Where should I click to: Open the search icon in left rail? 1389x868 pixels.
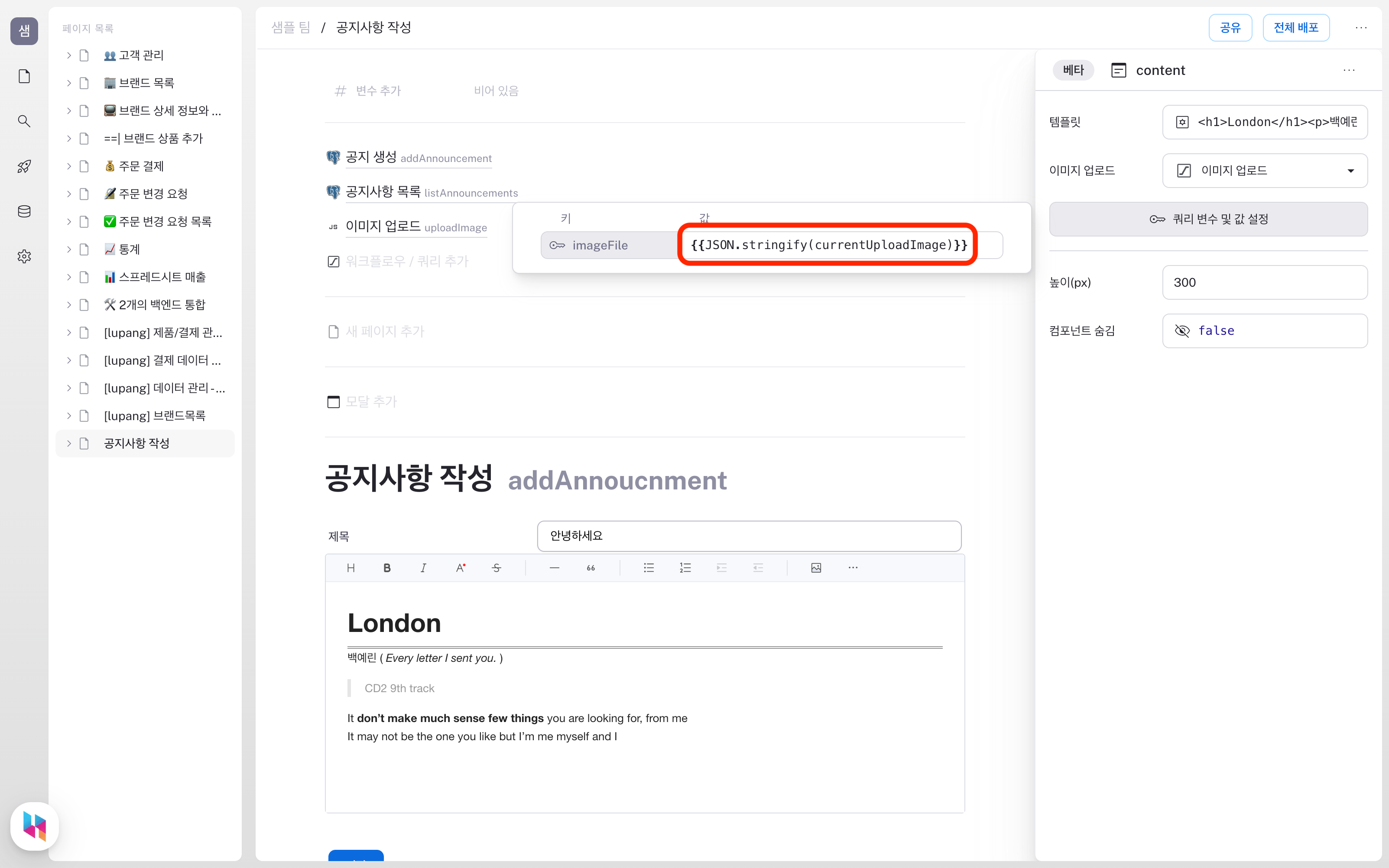click(24, 121)
